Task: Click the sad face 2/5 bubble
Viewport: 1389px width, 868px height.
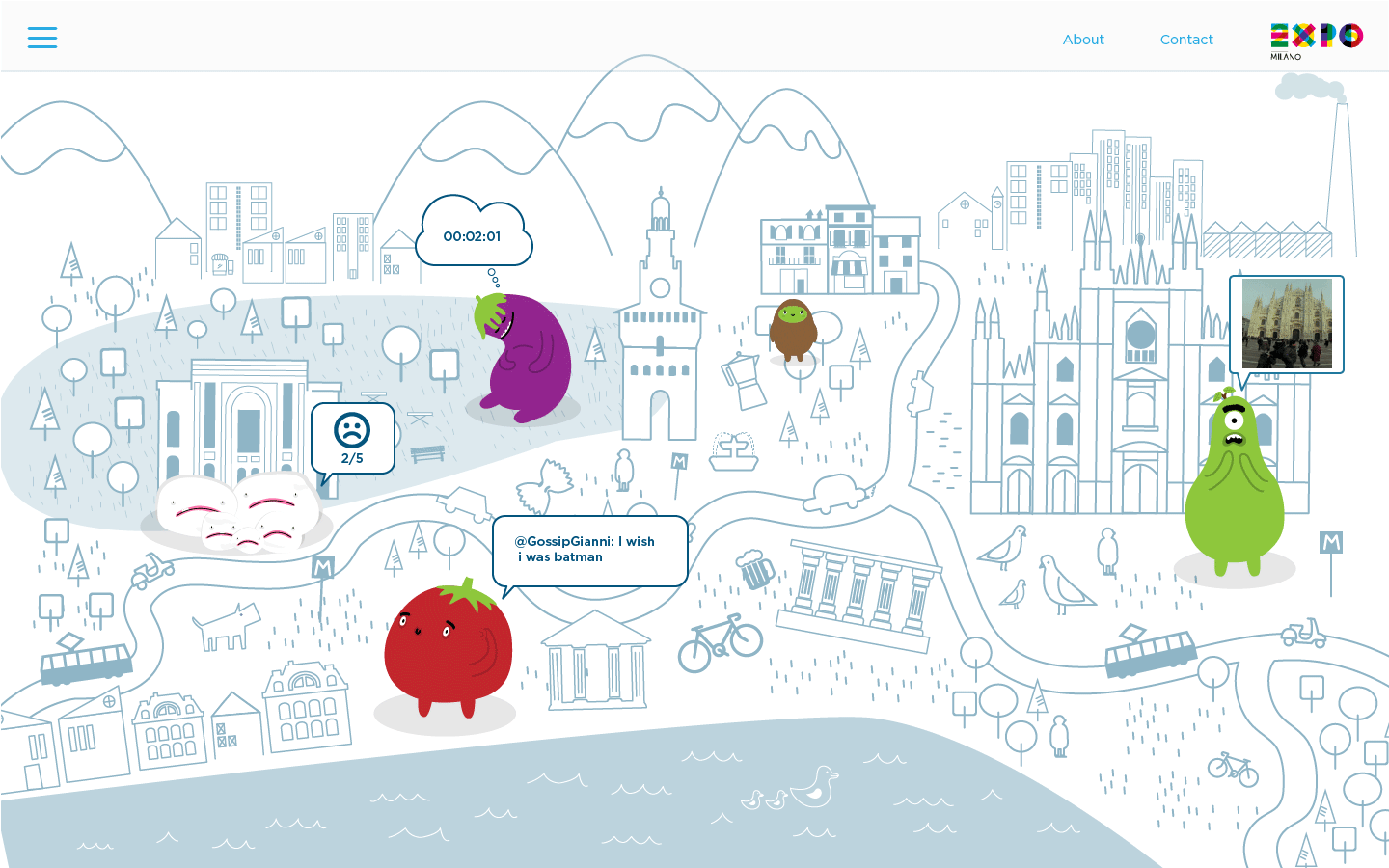Action: tap(353, 439)
